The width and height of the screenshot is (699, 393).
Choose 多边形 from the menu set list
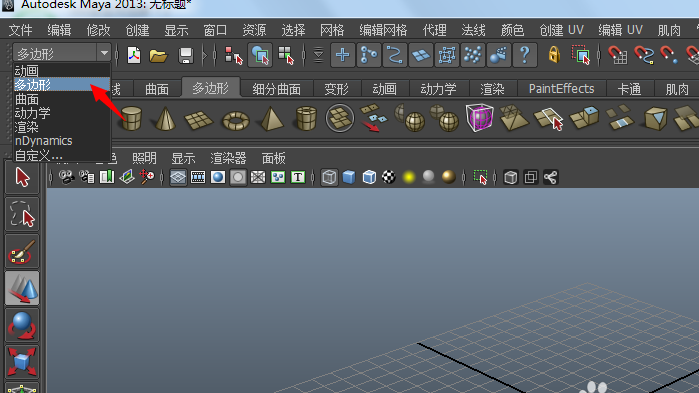[62, 84]
